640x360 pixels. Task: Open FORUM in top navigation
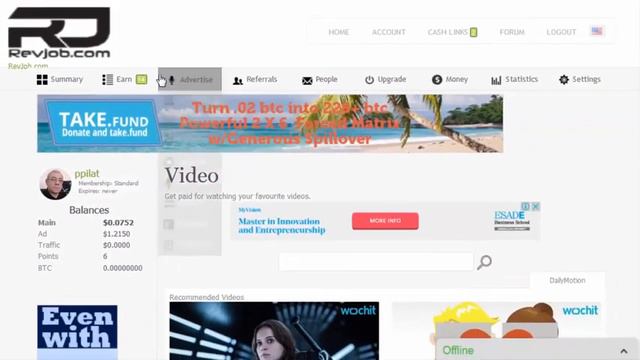tap(512, 32)
